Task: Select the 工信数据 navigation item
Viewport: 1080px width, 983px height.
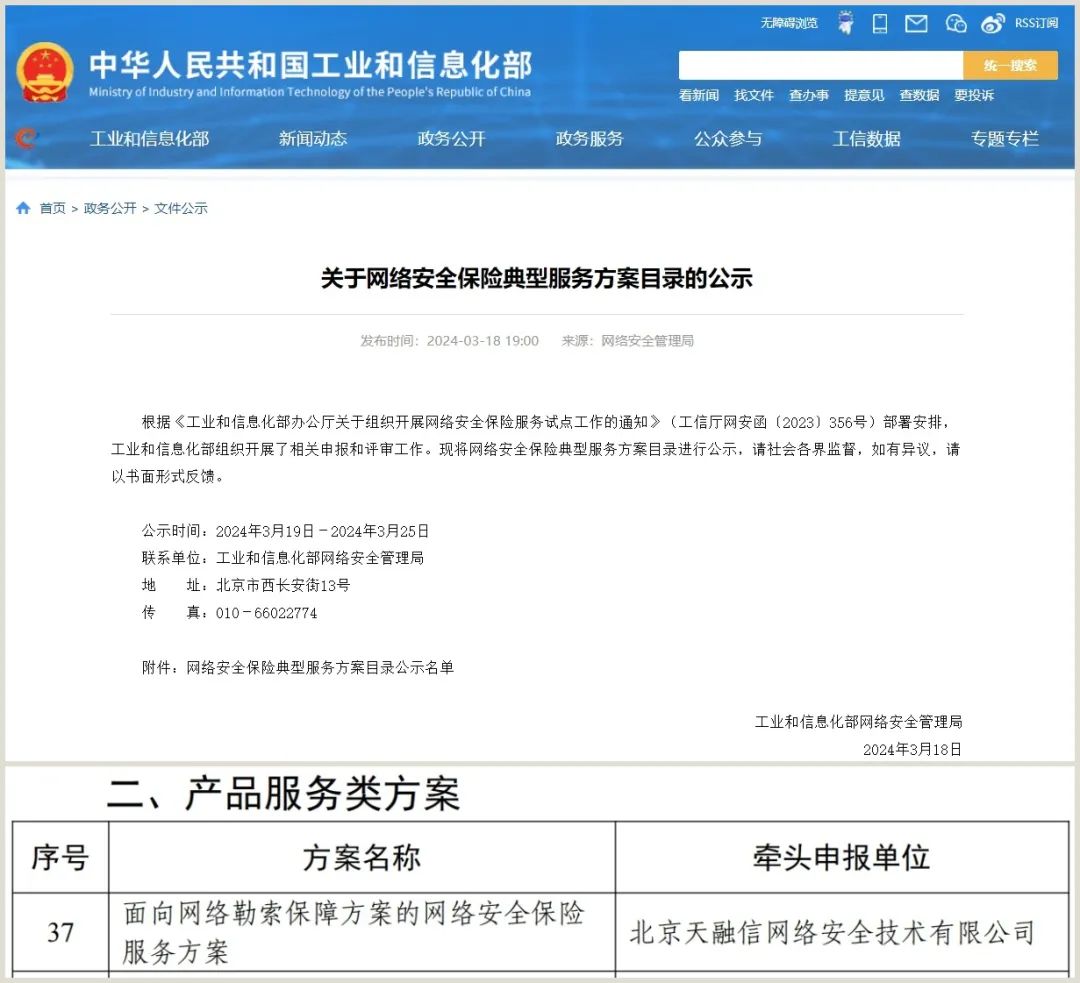Action: (866, 139)
